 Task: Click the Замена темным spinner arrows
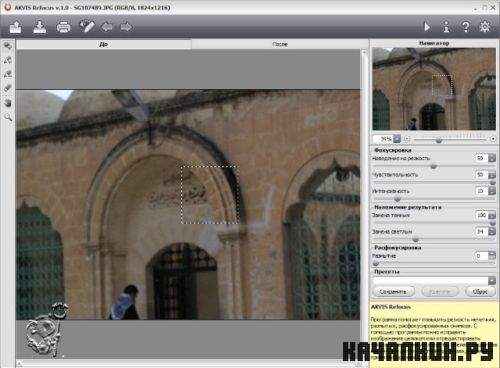coord(492,216)
